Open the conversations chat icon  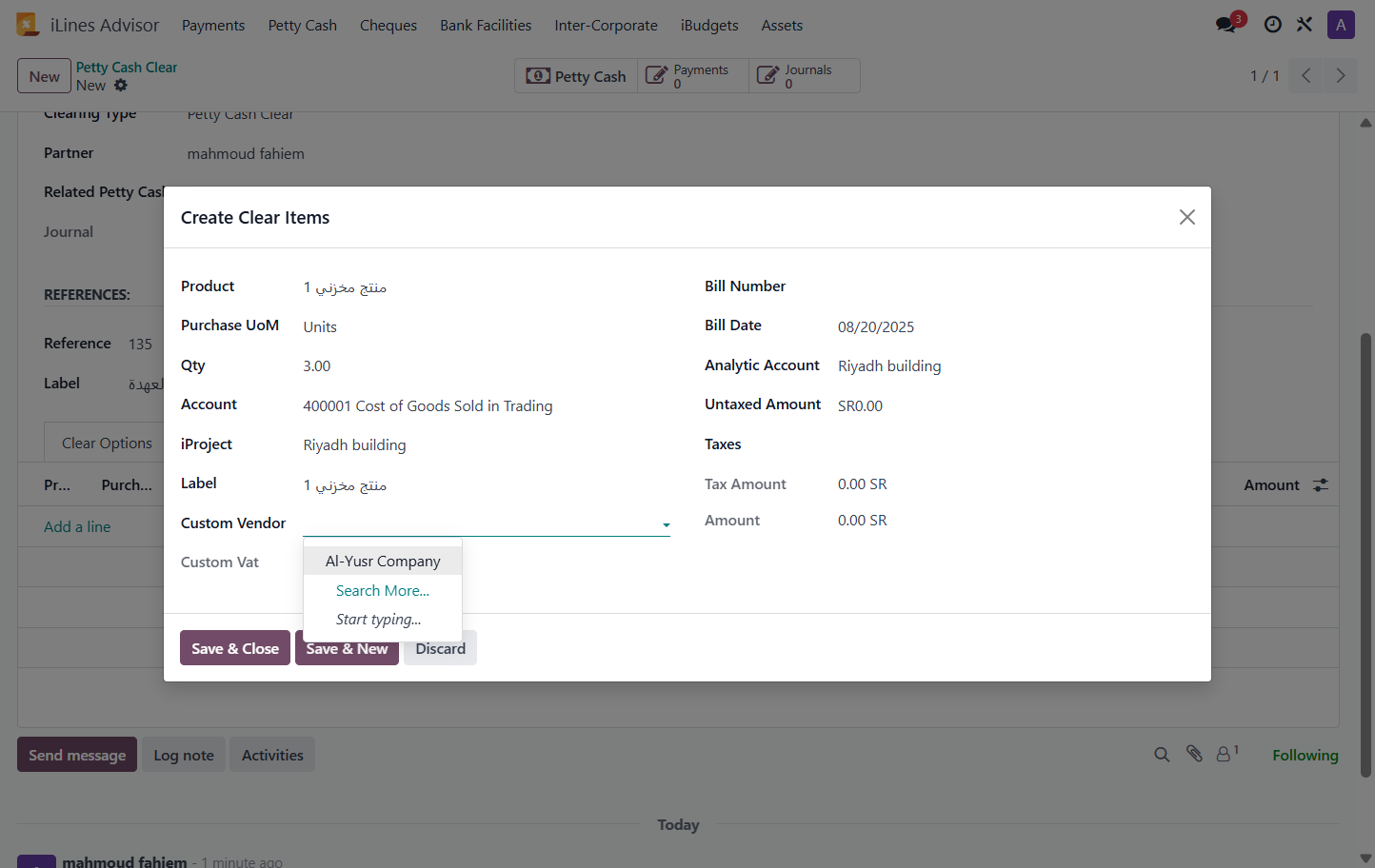1226,25
